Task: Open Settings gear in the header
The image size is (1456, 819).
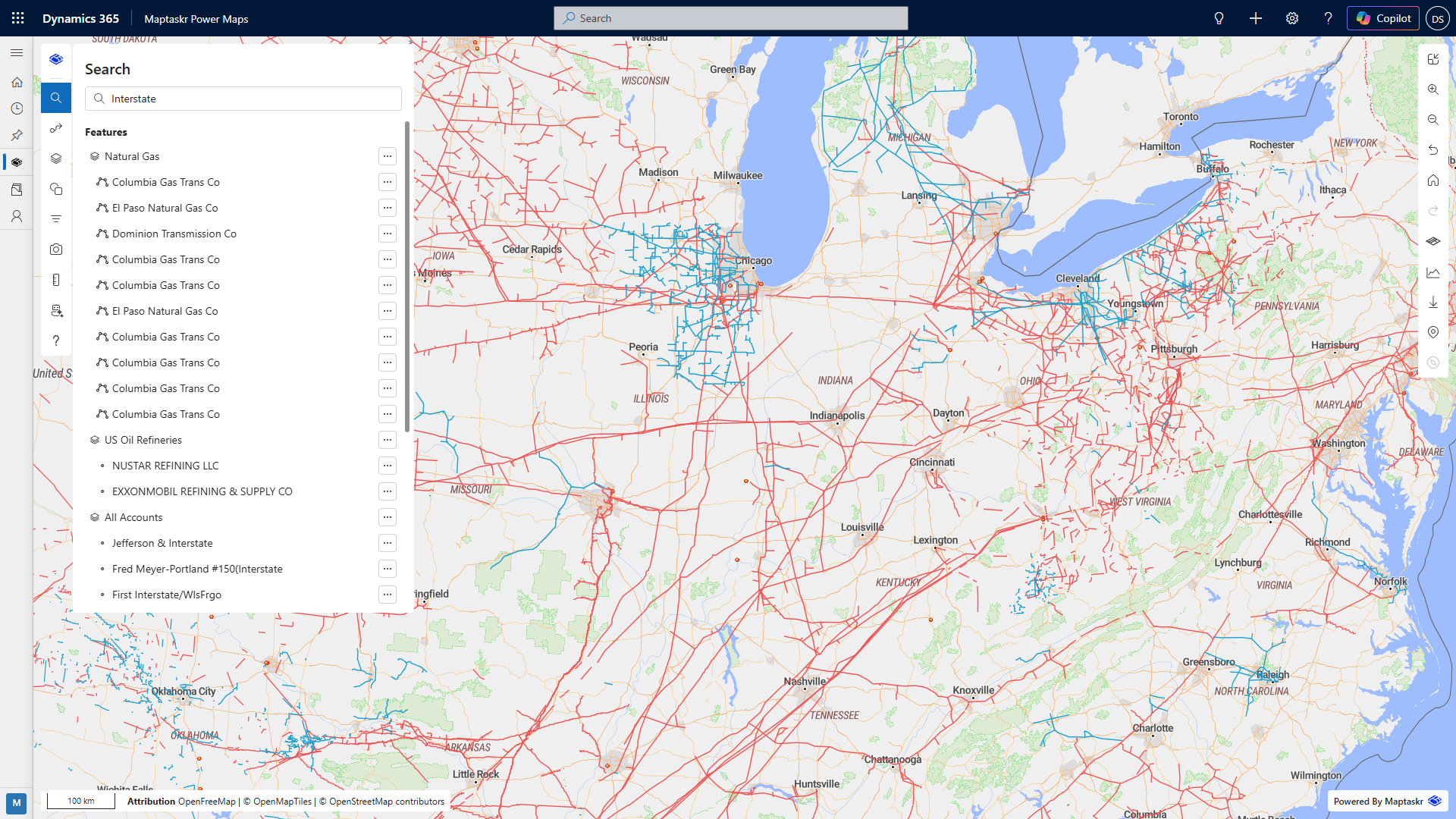Action: point(1292,18)
